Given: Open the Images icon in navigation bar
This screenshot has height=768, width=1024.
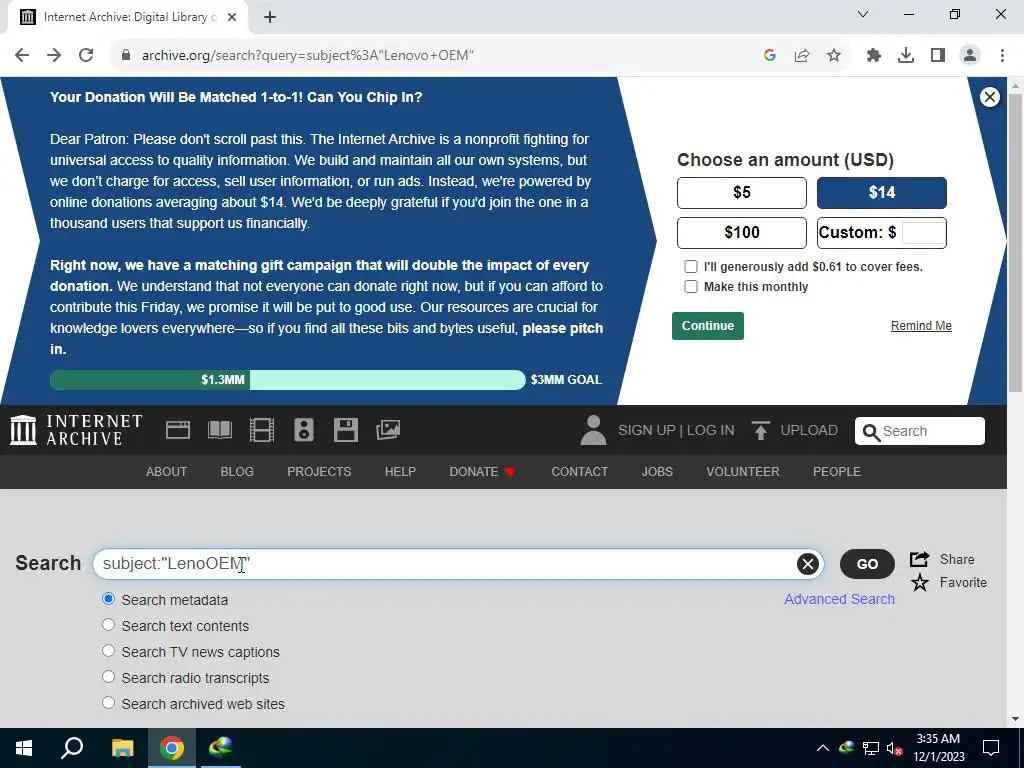Looking at the screenshot, I should point(388,430).
